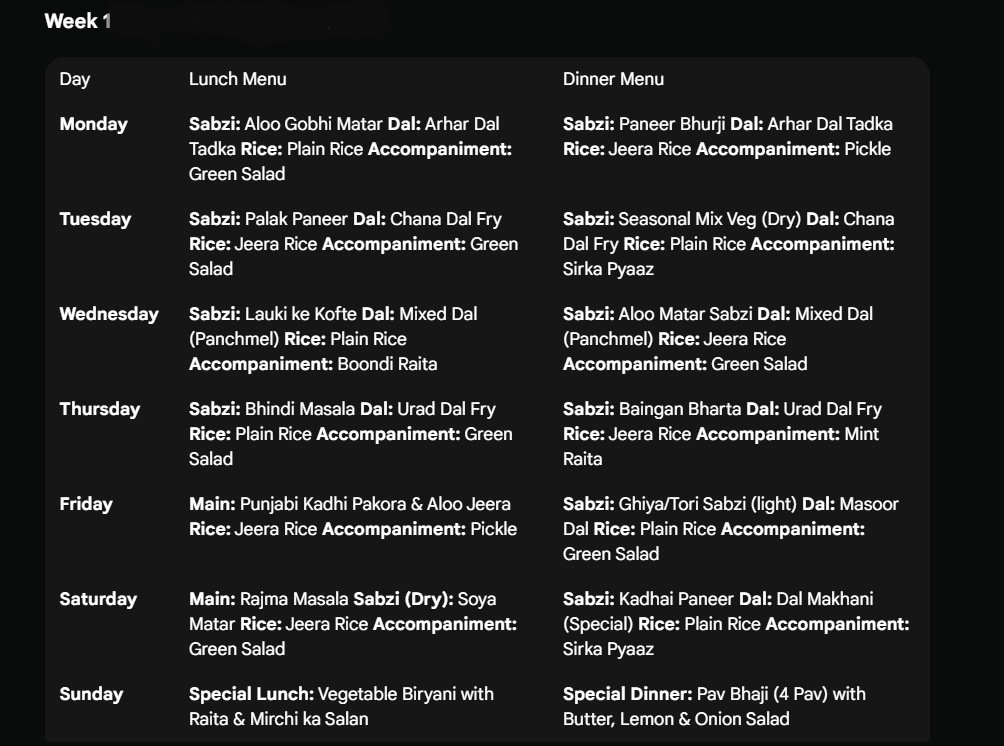Click Monday dinner cell with Paneer Bhurji

click(727, 137)
